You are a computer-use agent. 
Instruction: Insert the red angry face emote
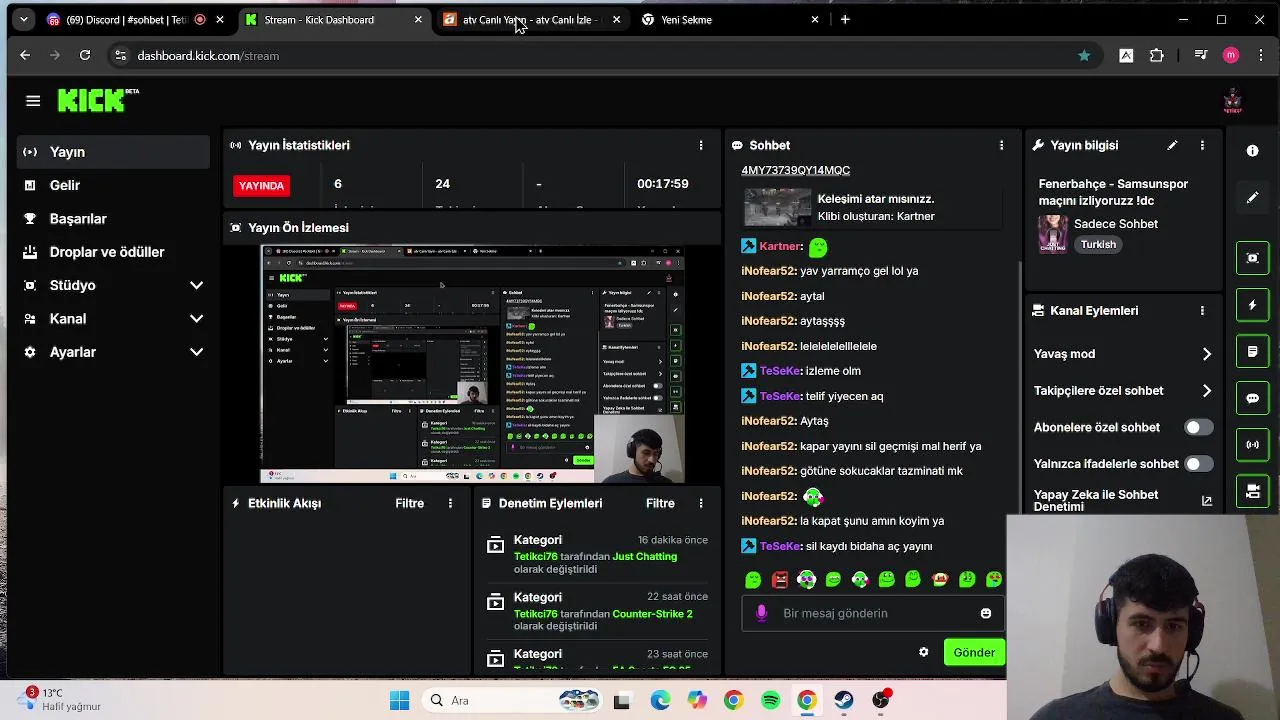pos(780,579)
